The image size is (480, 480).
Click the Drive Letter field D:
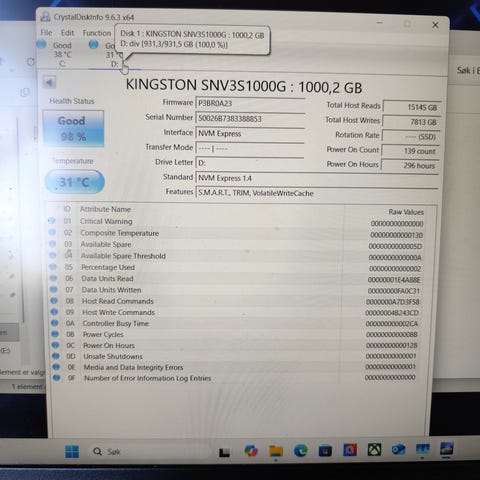click(250, 163)
